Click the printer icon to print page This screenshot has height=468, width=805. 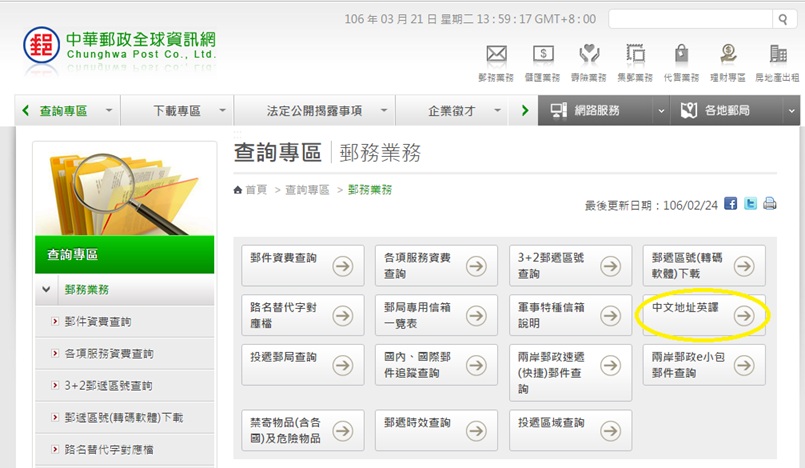pos(770,203)
